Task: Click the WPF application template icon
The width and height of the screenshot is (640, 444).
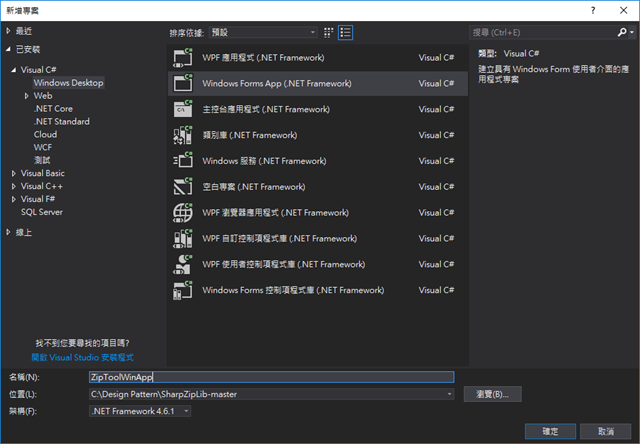Action: 182,58
